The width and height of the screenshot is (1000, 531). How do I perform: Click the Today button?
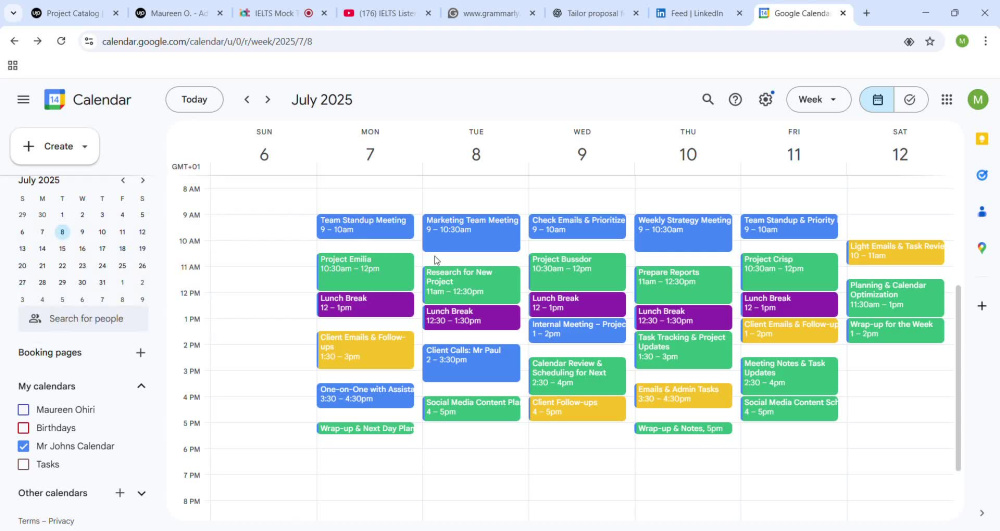pos(195,99)
